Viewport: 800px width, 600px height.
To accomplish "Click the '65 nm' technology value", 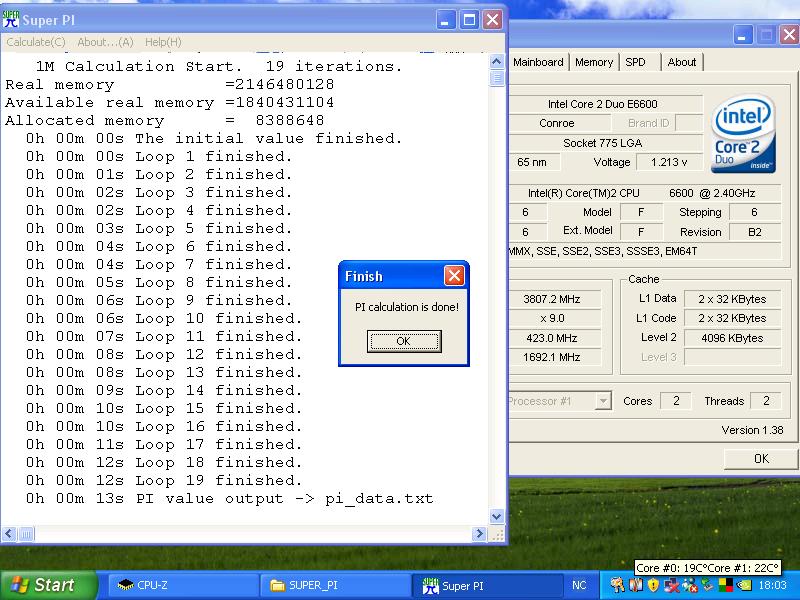I will (533, 162).
